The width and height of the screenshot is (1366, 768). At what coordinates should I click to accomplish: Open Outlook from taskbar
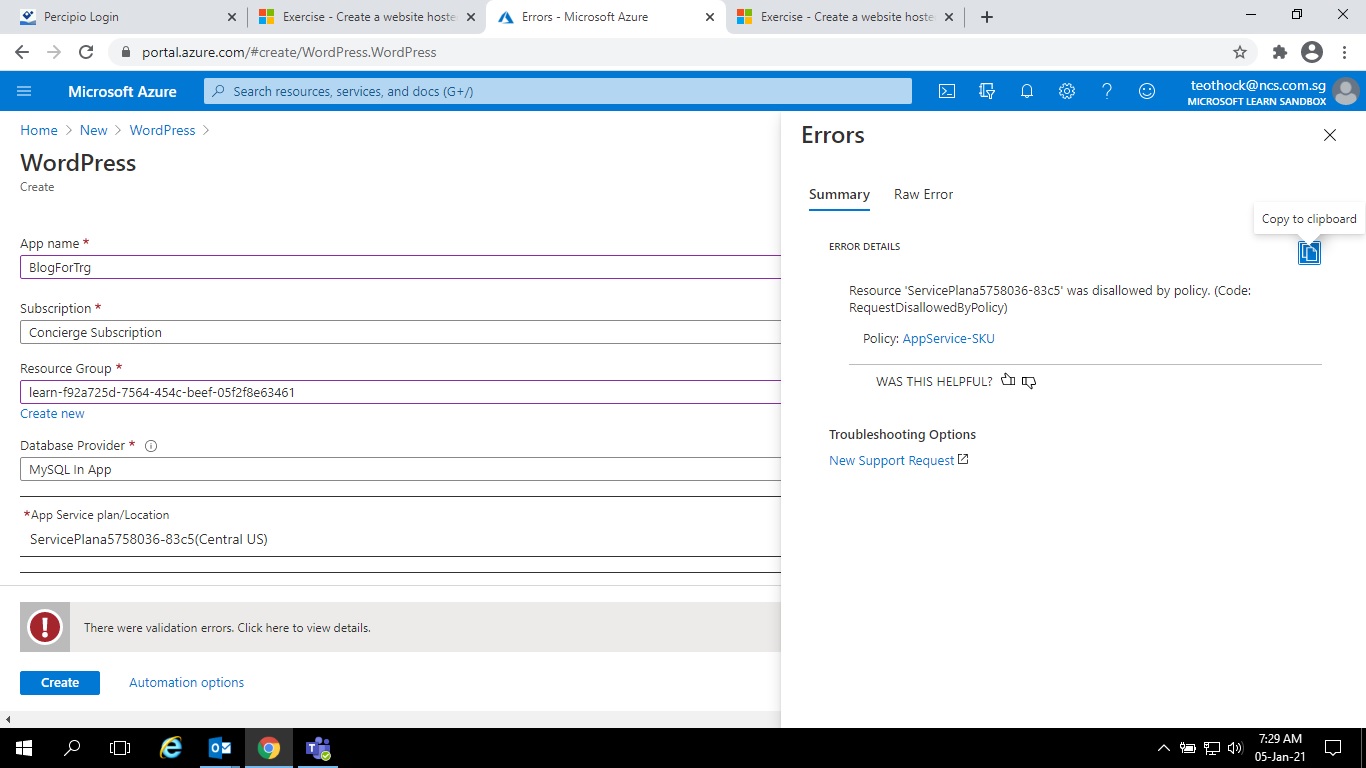(220, 747)
